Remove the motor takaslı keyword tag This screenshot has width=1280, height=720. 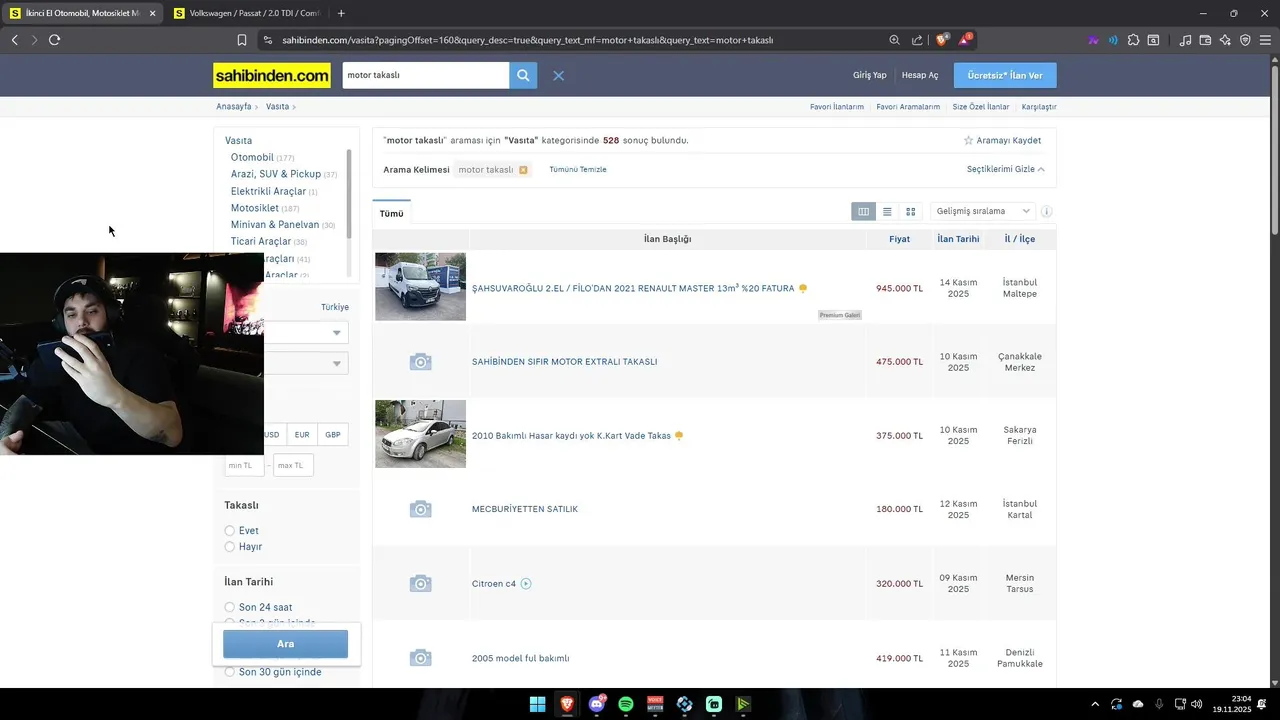523,170
